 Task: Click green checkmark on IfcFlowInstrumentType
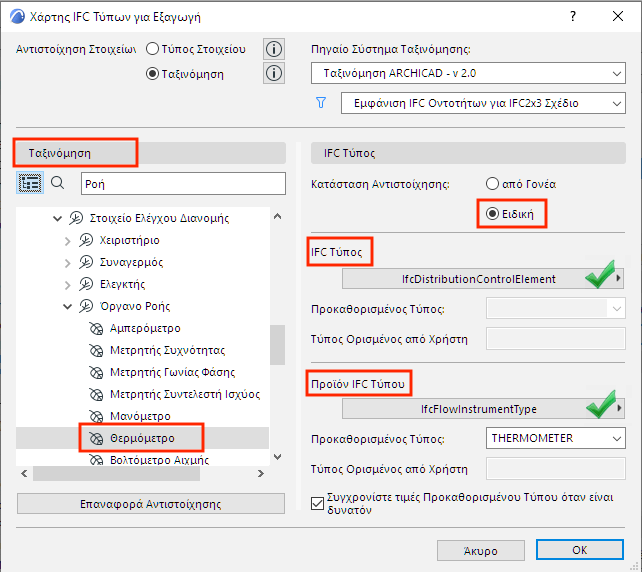[601, 405]
